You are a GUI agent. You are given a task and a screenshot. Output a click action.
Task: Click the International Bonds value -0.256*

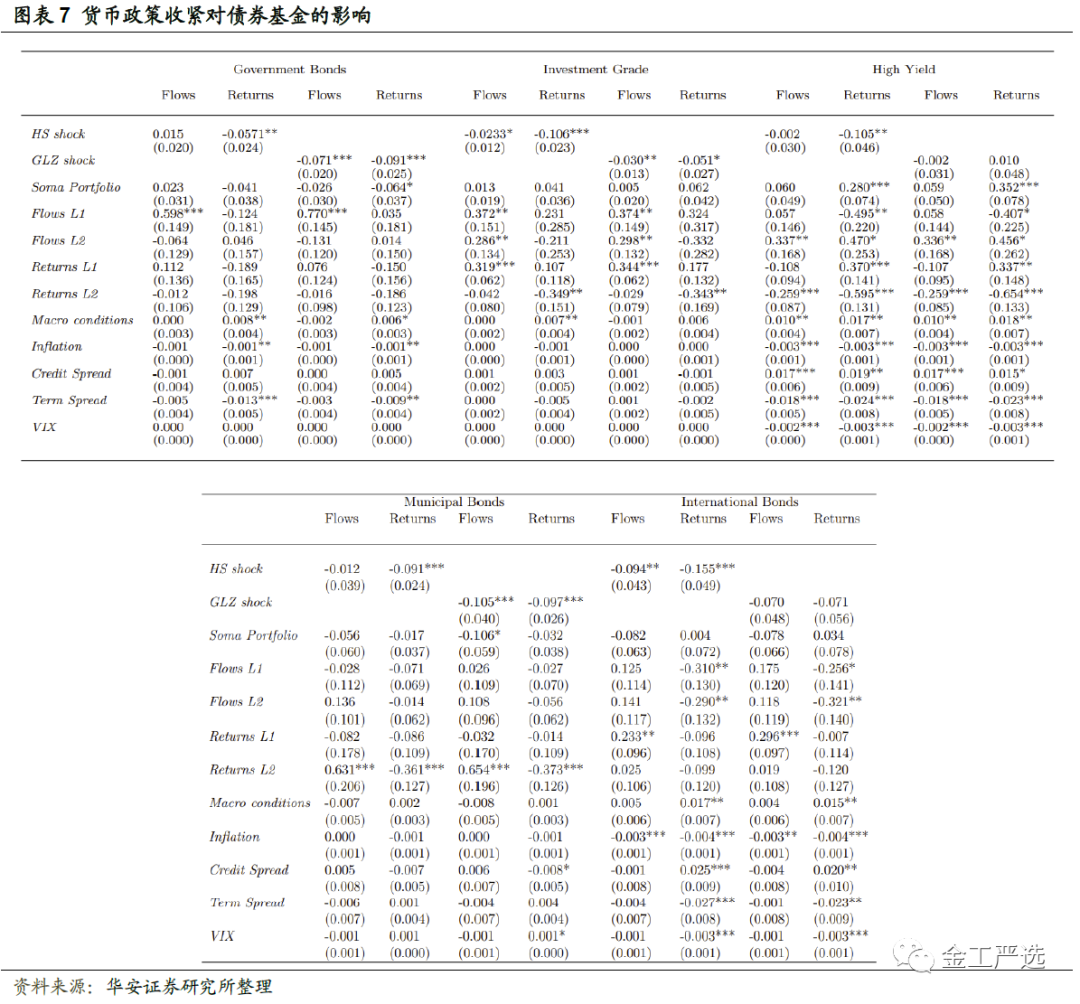pos(834,668)
